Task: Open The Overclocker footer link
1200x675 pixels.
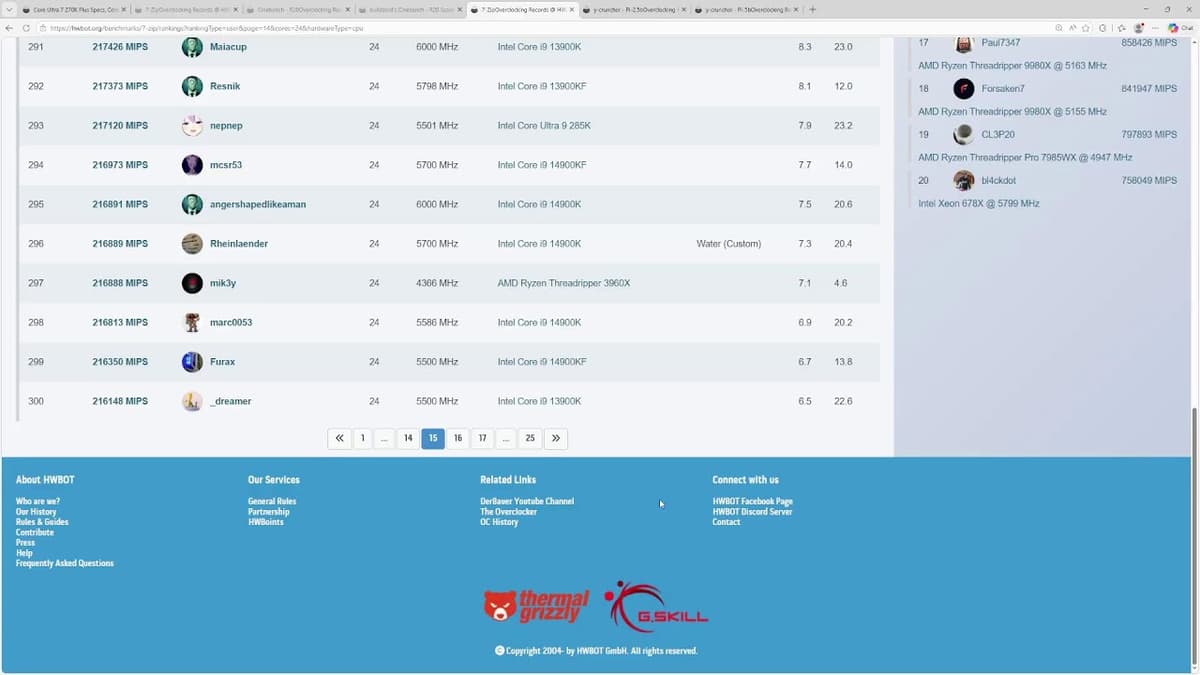Action: (x=508, y=512)
